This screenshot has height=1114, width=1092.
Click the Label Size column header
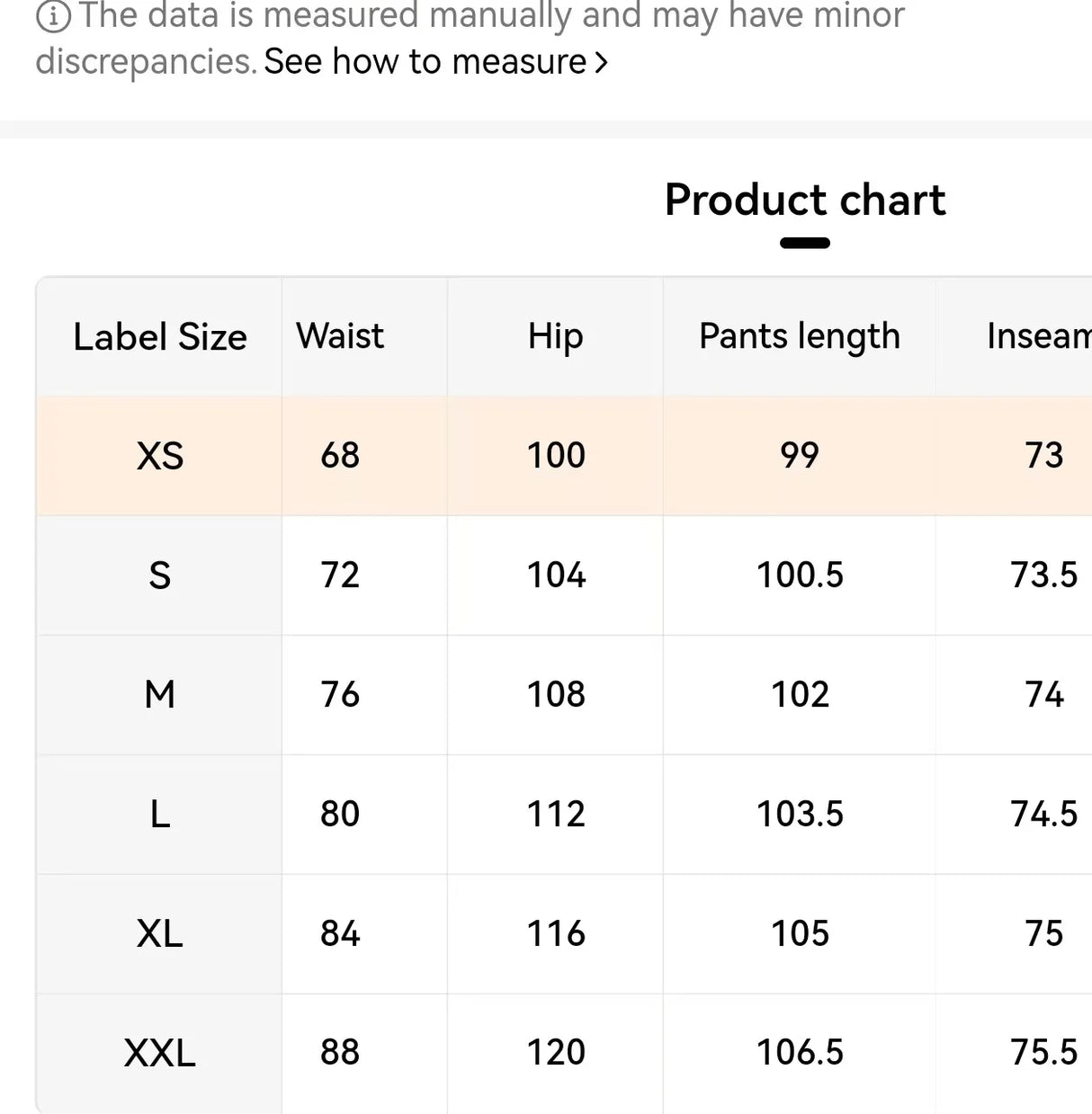(x=159, y=336)
